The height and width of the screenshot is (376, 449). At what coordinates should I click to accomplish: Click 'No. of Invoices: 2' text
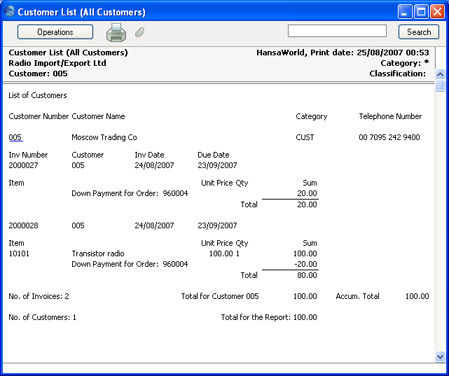pyautogui.click(x=39, y=296)
